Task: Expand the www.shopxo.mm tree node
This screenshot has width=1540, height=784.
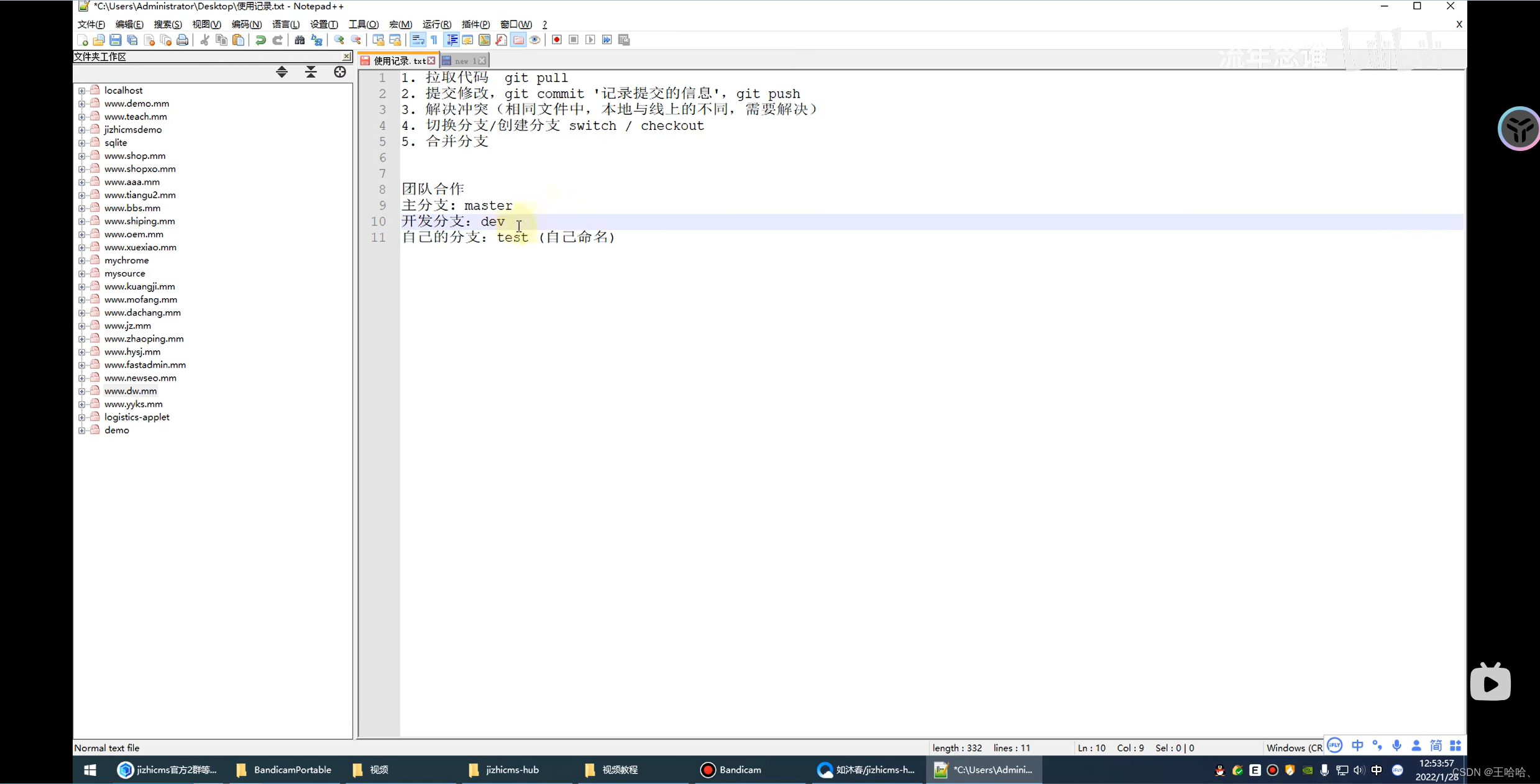Action: (x=82, y=169)
